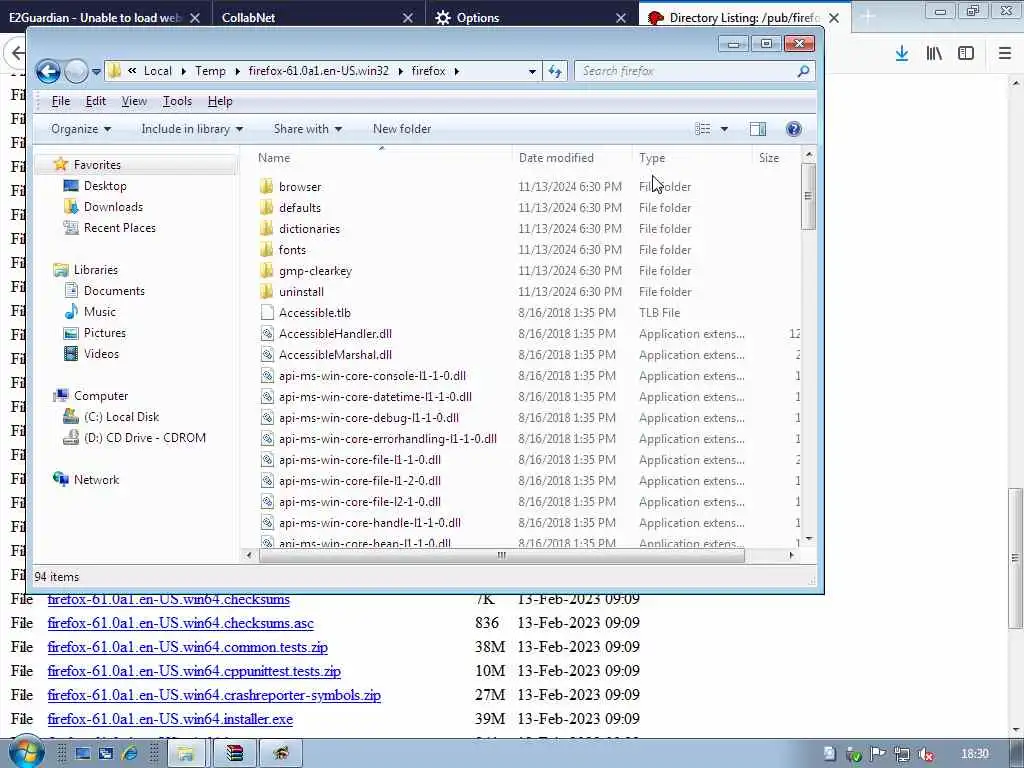Select the gmp-clearkey folder icon
1024x768 pixels.
pyautogui.click(x=266, y=270)
